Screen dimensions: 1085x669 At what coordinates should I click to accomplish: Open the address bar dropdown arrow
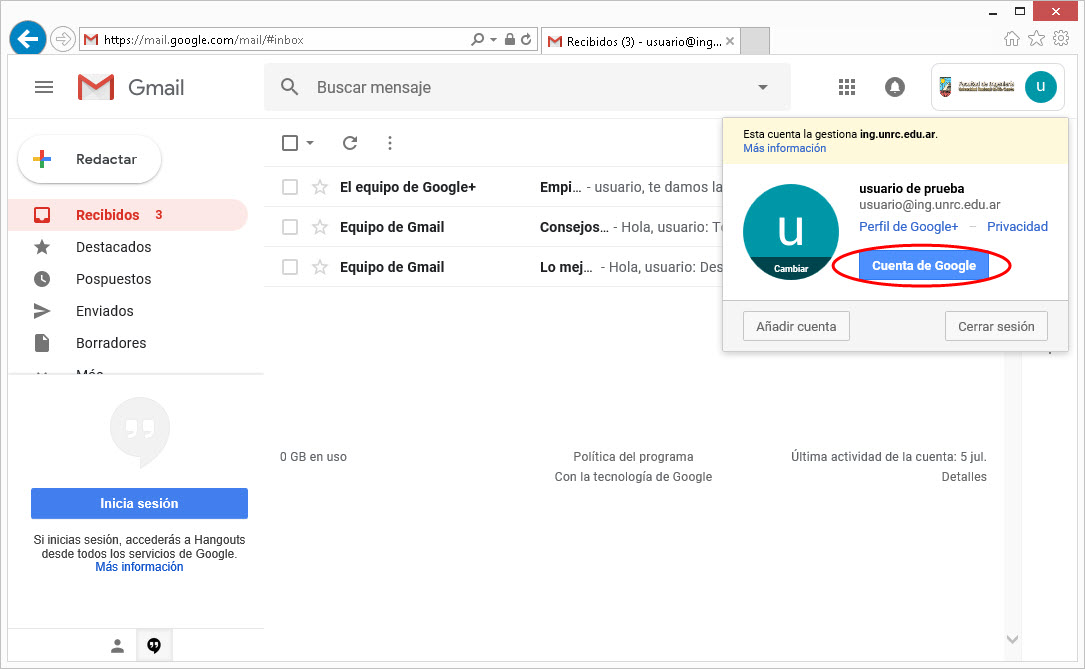pos(493,39)
